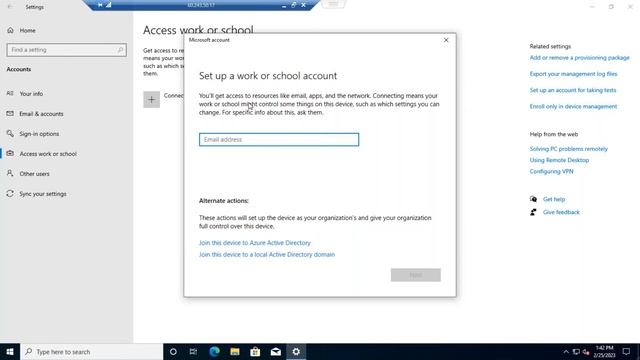The height and width of the screenshot is (360, 640).
Task: Click the Sync your settings arrows icon
Action: pyautogui.click(x=10, y=193)
